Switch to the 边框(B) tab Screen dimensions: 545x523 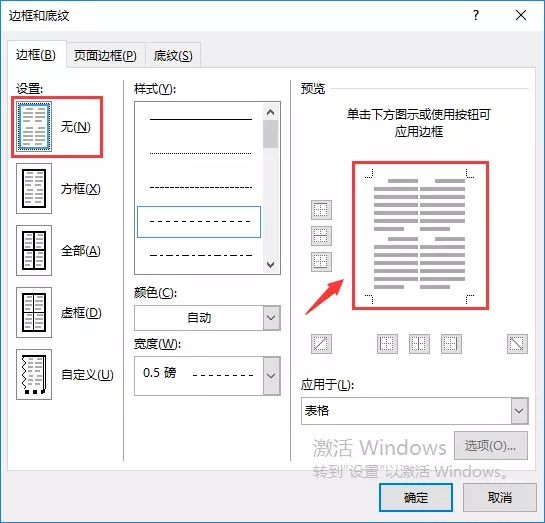coord(36,55)
